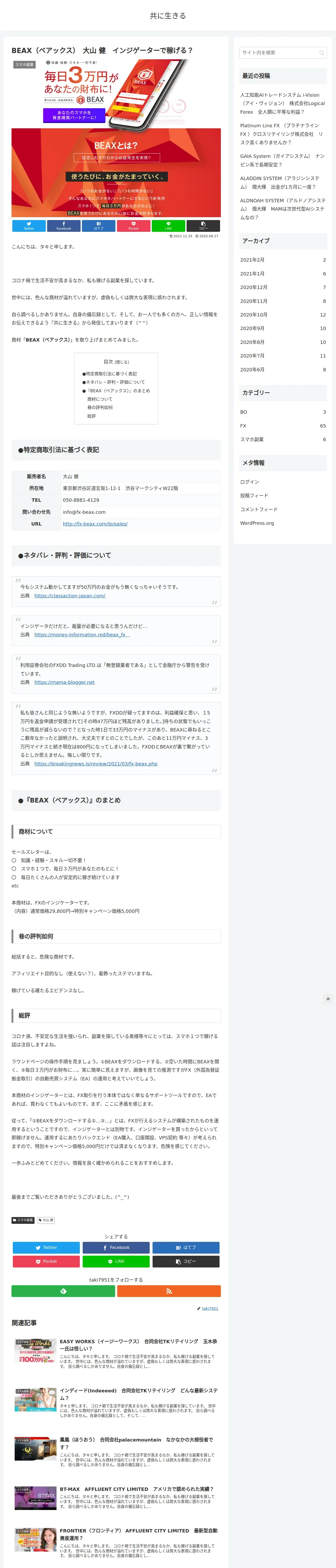Click the site search input field
Screen dimensions: 336x1568
283,53
